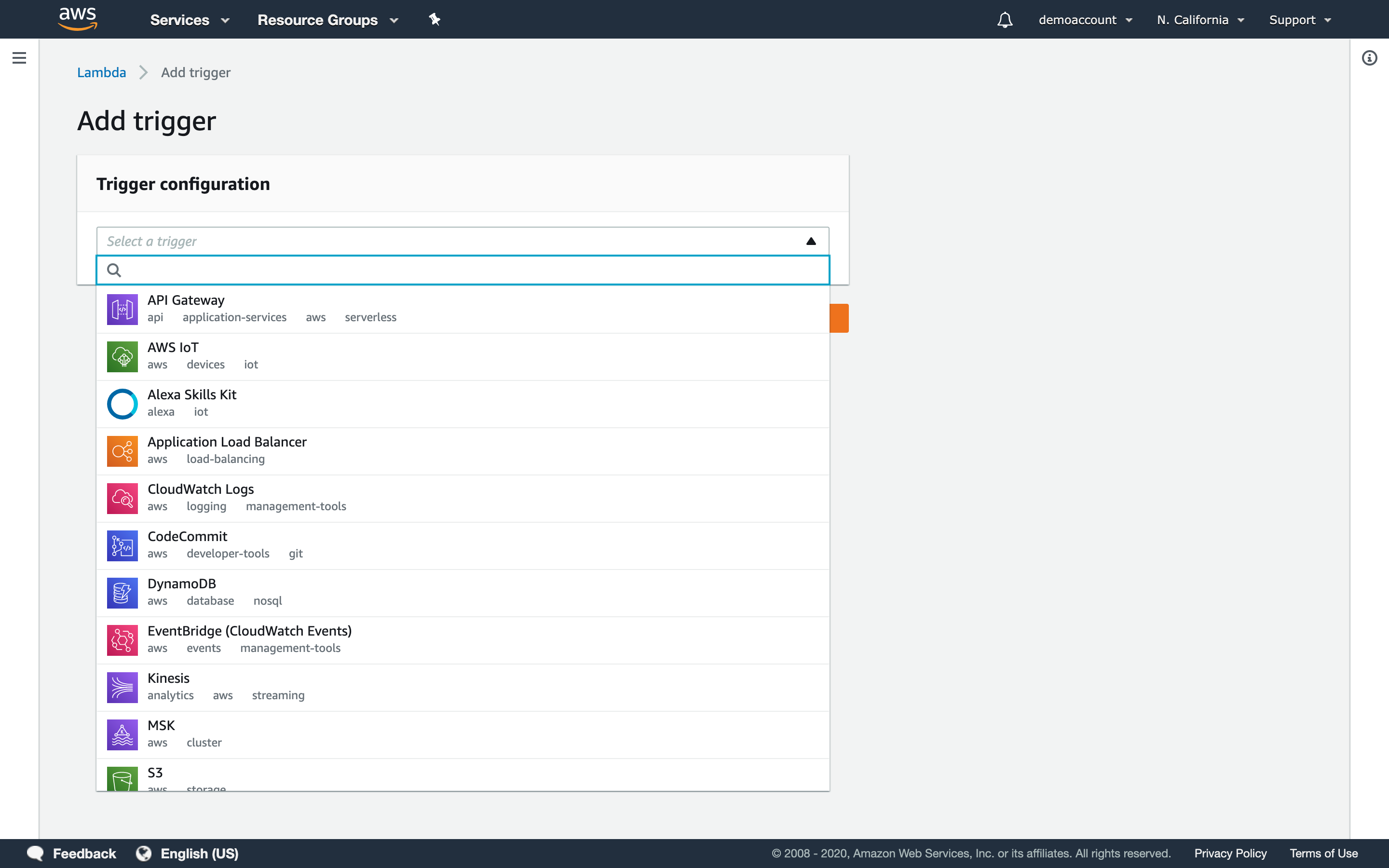The image size is (1389, 868).
Task: Open the N. California region selector
Action: [1201, 20]
